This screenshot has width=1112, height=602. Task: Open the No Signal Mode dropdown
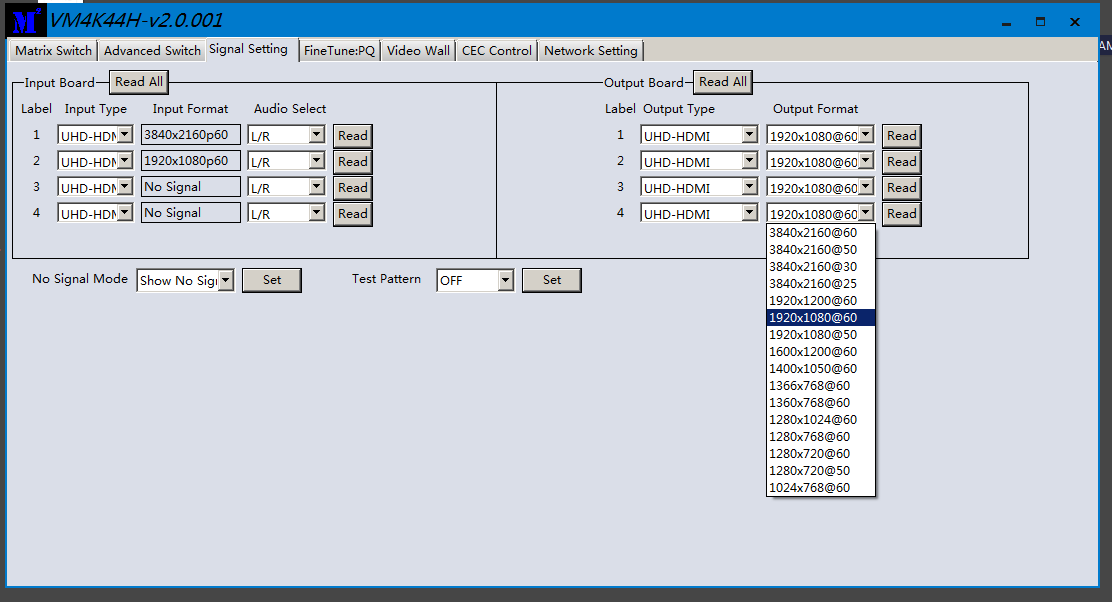(225, 281)
